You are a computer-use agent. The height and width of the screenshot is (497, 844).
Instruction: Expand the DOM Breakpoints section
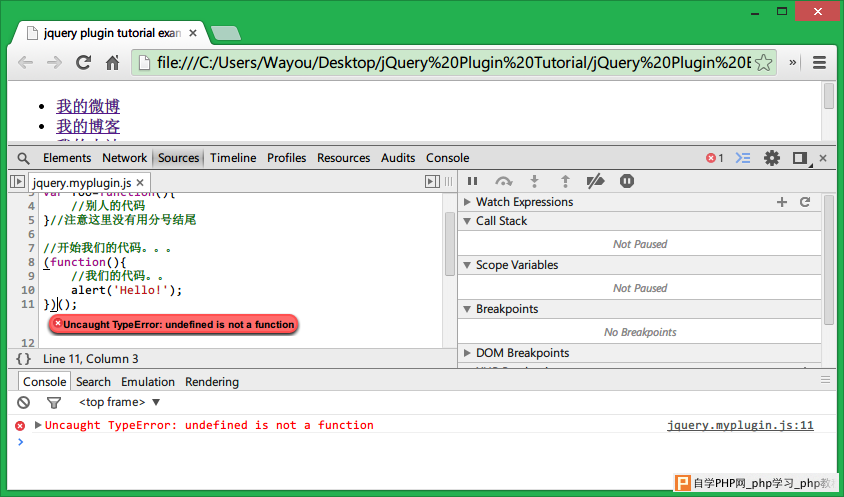pyautogui.click(x=467, y=353)
